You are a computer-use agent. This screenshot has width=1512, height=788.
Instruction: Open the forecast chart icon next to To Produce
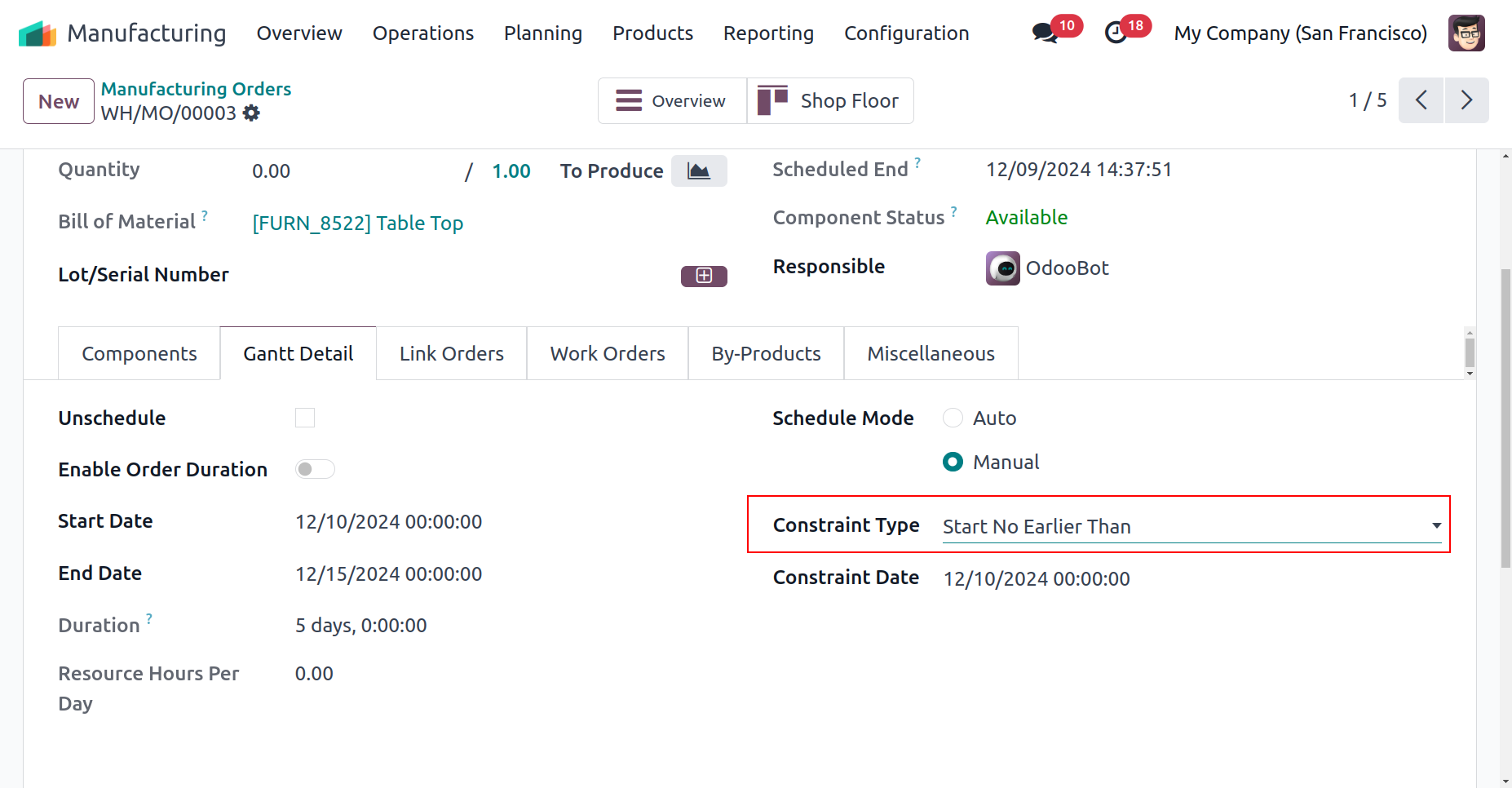point(699,171)
